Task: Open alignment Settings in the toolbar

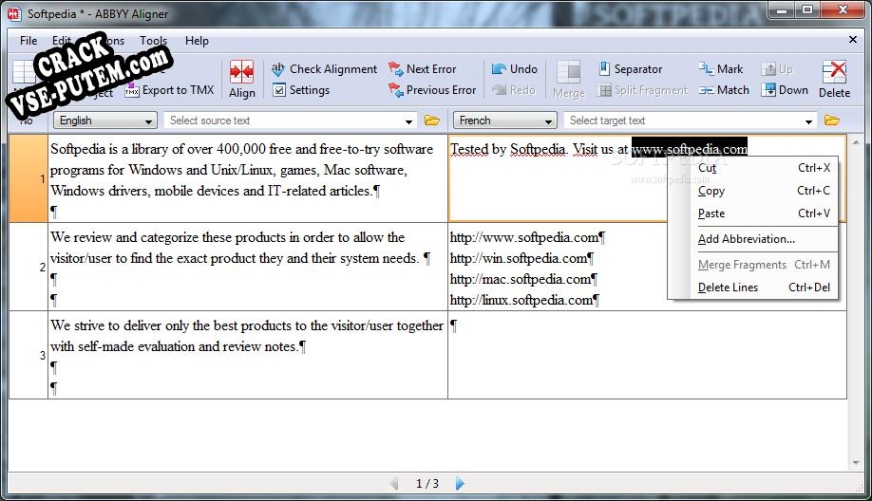Action: pyautogui.click(x=301, y=90)
